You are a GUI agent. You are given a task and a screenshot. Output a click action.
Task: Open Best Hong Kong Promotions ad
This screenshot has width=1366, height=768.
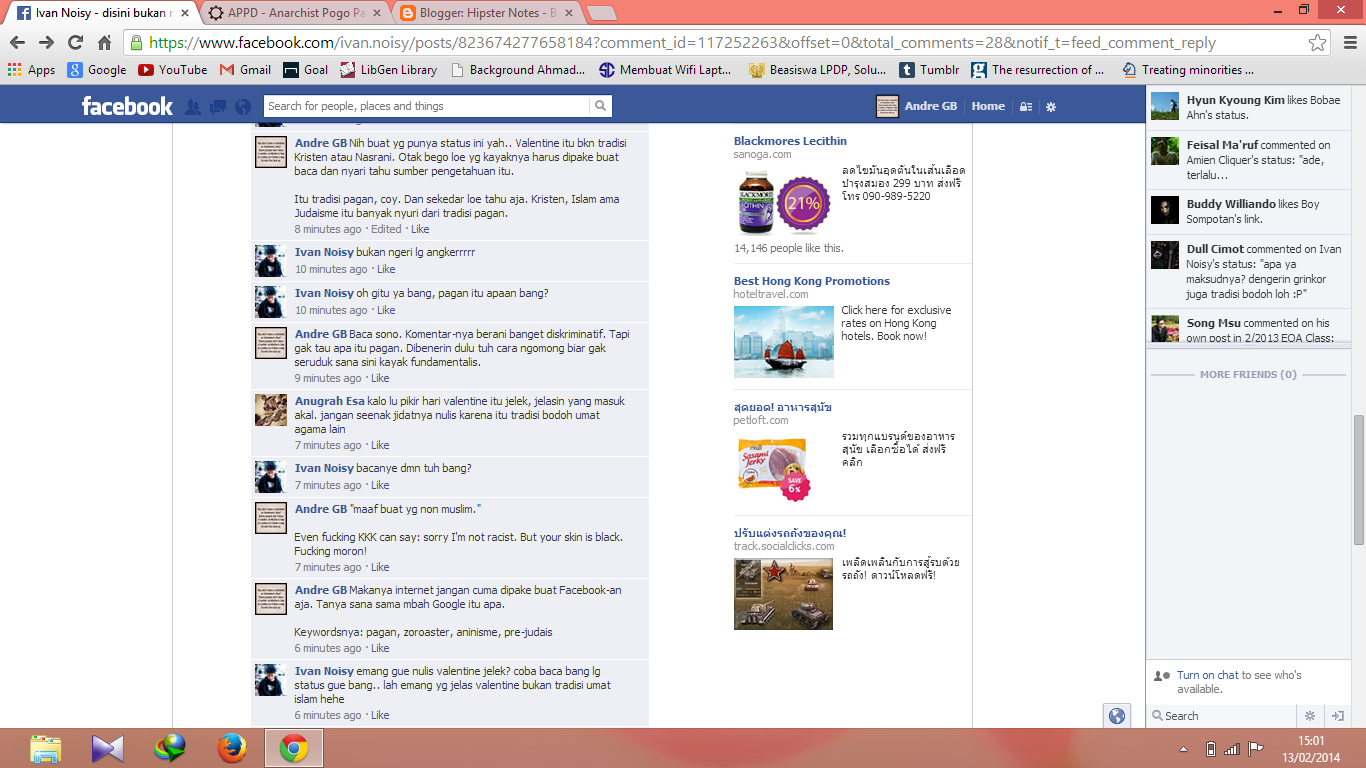click(x=811, y=281)
